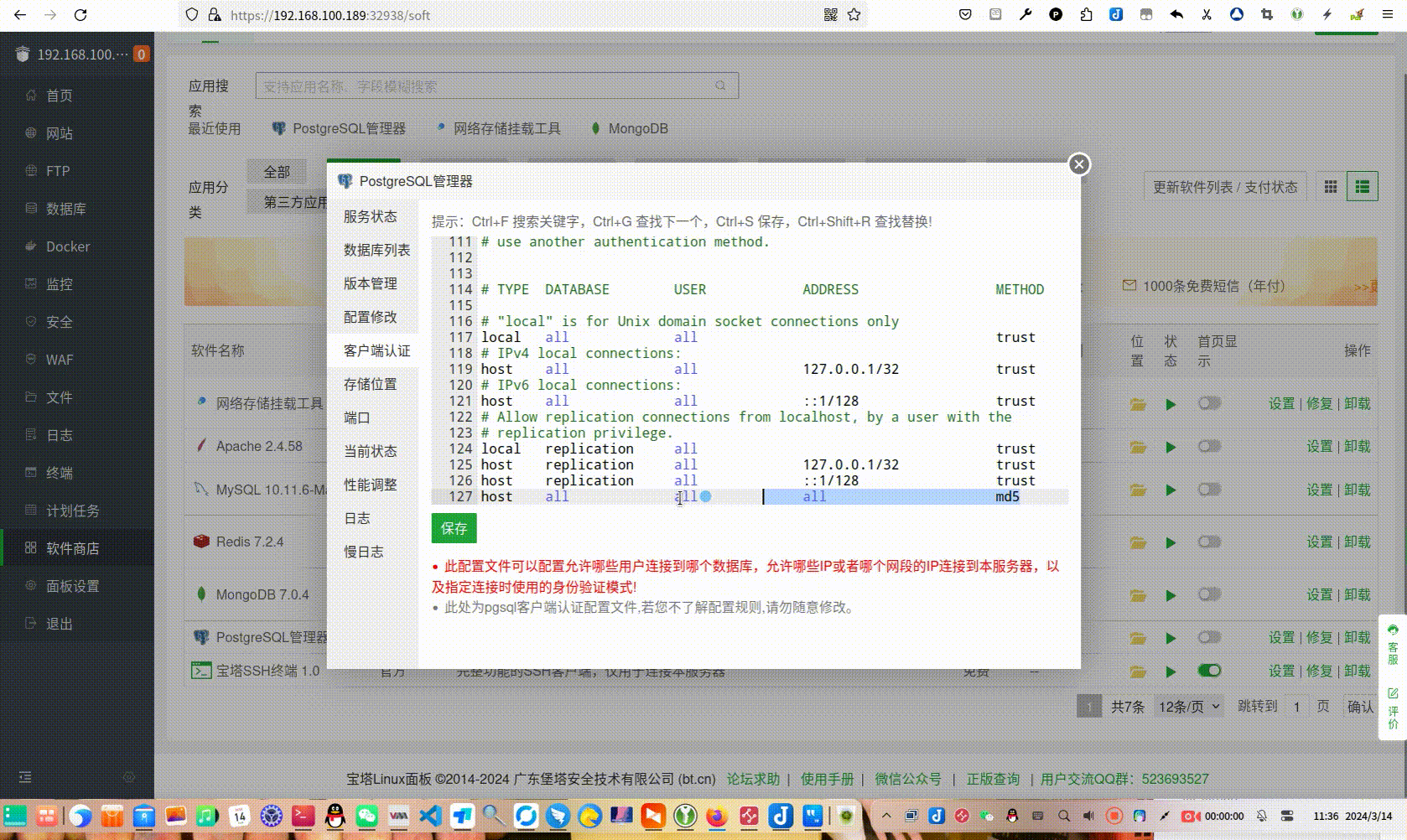Image resolution: width=1407 pixels, height=840 pixels.
Task: Open 服务状态 tab in PostgreSQL dialog
Action: tap(372, 216)
